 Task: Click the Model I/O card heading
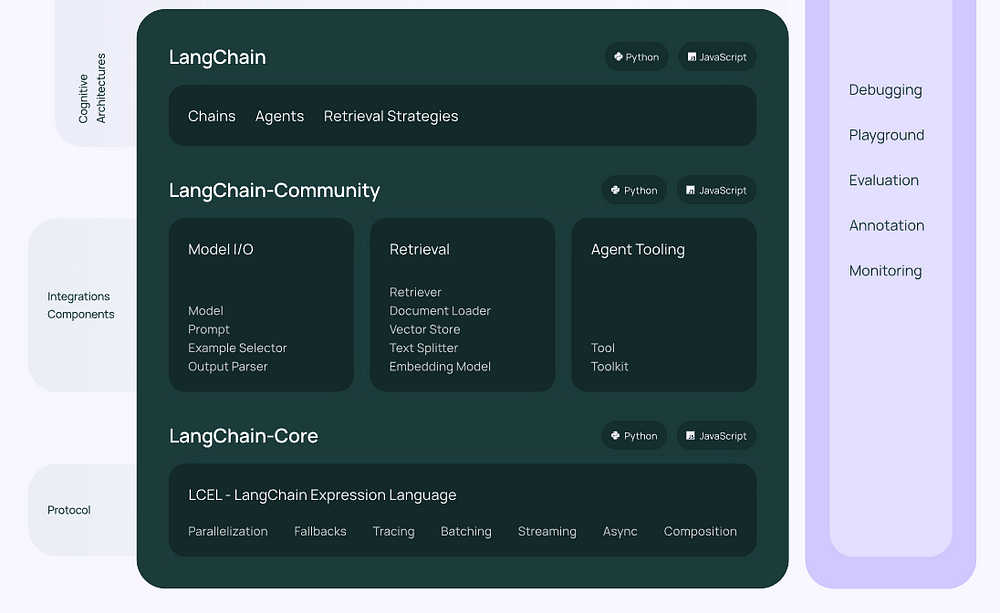tap(221, 249)
